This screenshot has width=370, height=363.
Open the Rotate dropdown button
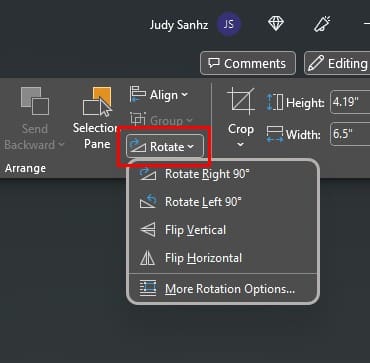[x=165, y=146]
